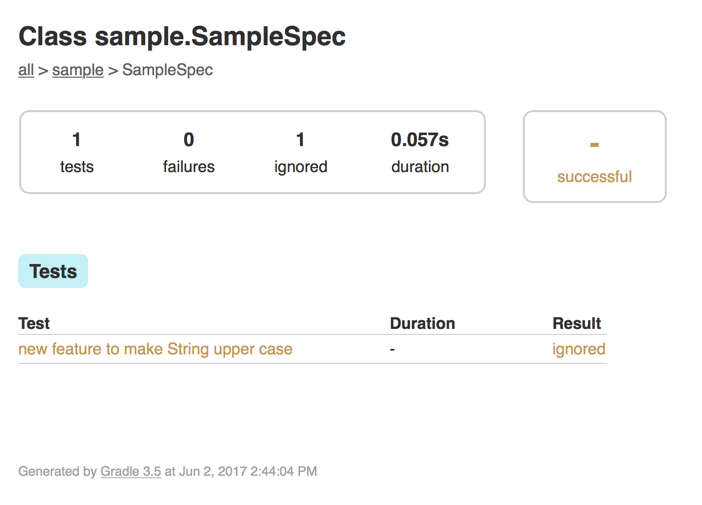Click the "ignored" result cell

578,350
